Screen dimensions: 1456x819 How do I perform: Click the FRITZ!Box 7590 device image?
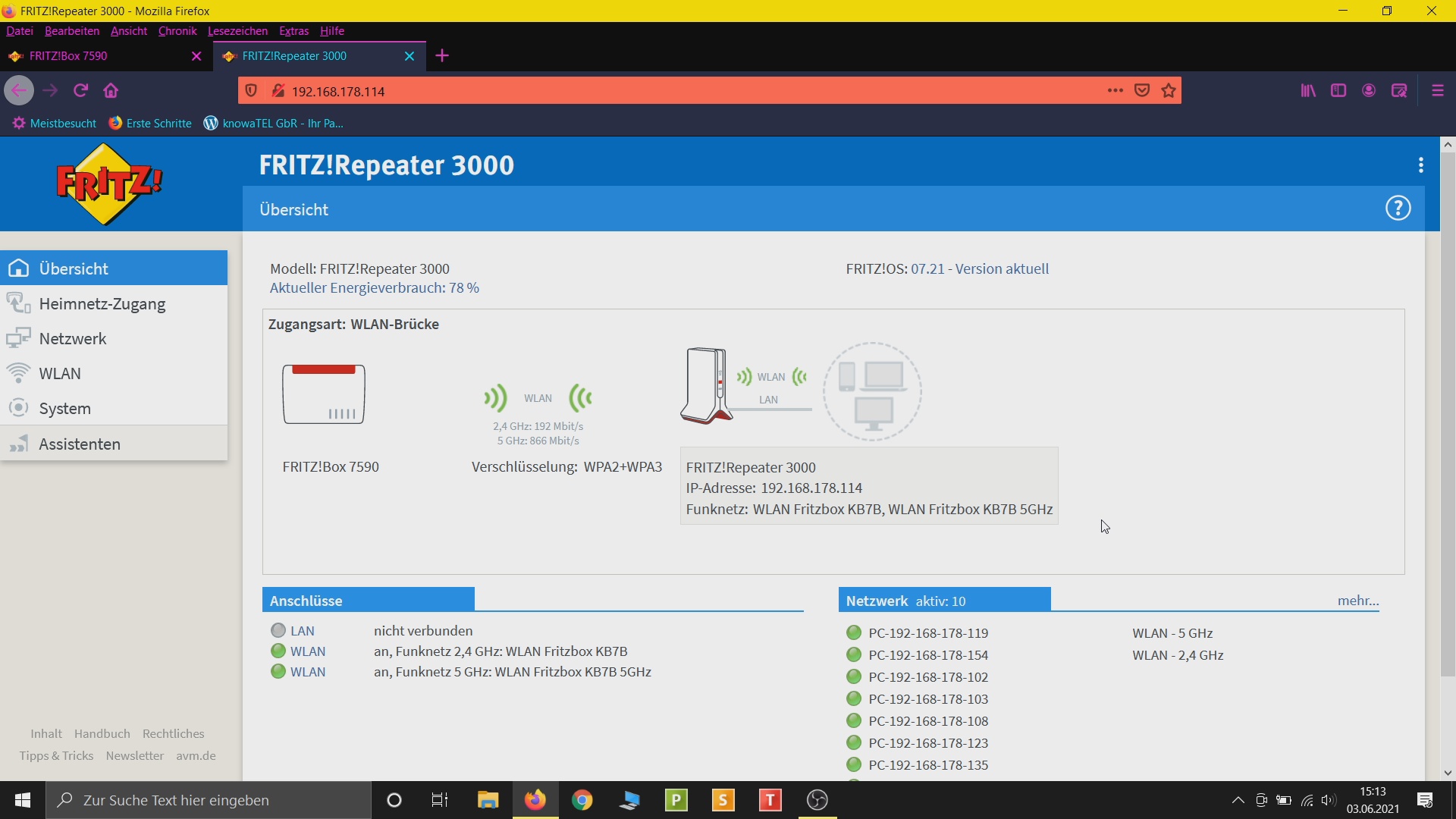click(324, 394)
